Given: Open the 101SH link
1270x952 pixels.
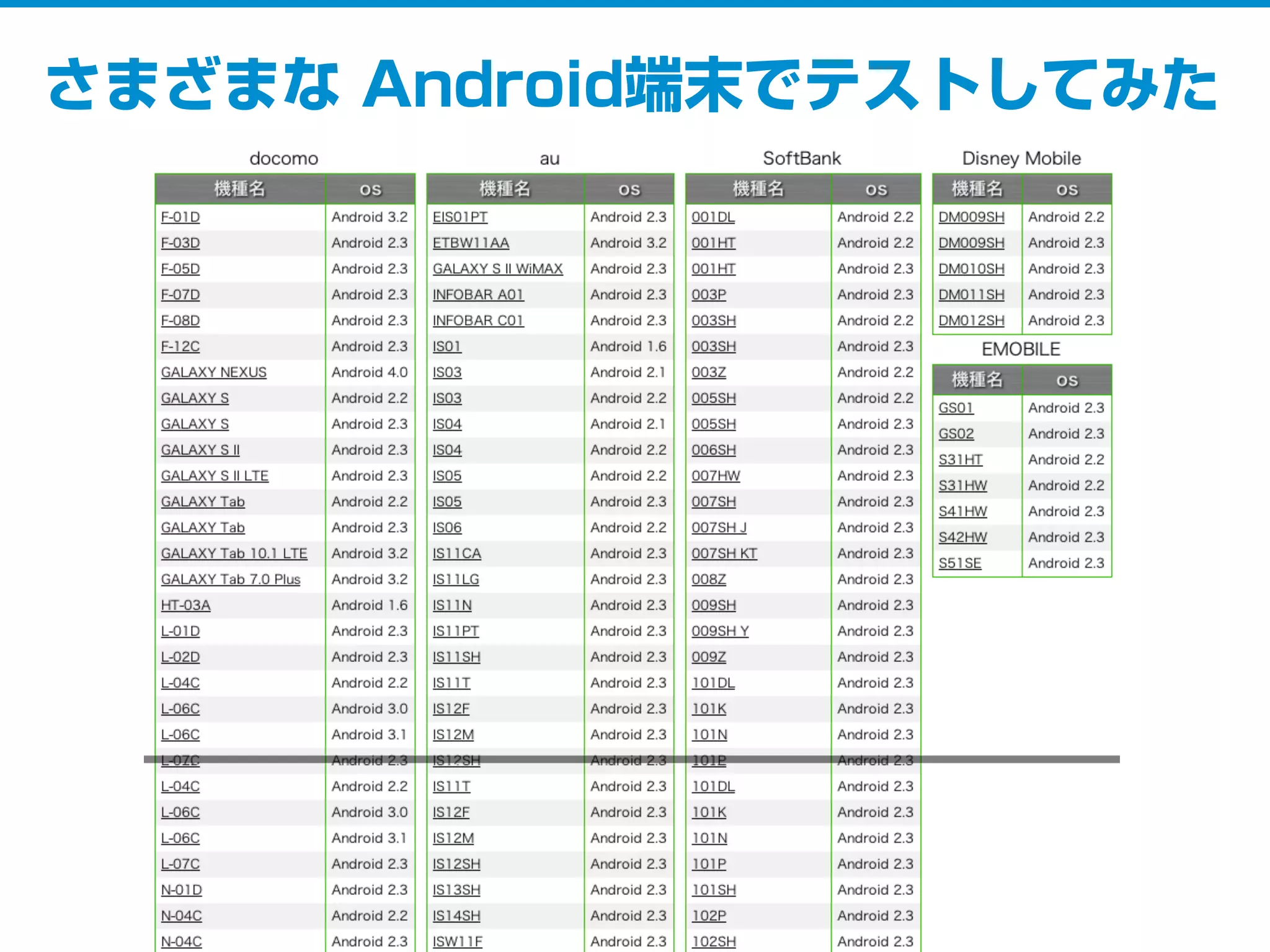Looking at the screenshot, I should click(714, 890).
